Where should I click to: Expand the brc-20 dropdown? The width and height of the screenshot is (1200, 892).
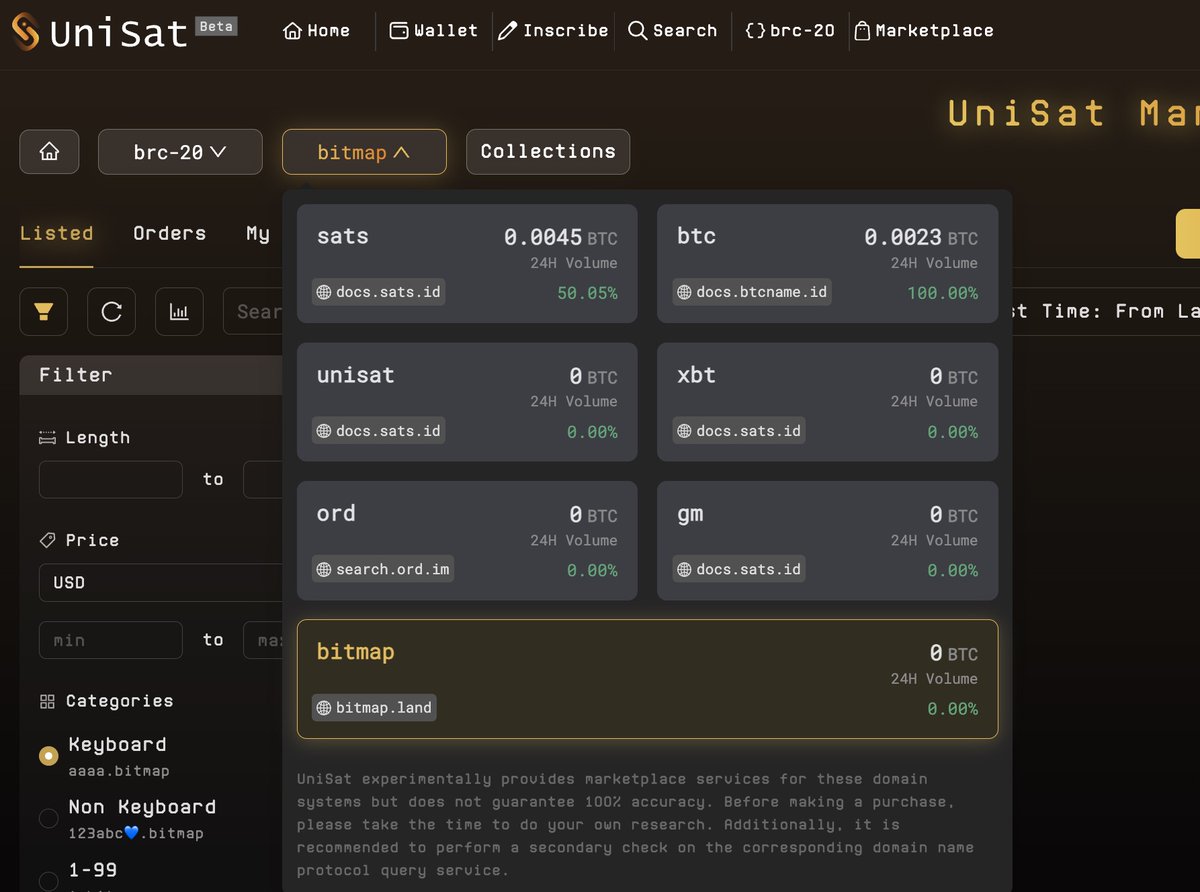180,152
